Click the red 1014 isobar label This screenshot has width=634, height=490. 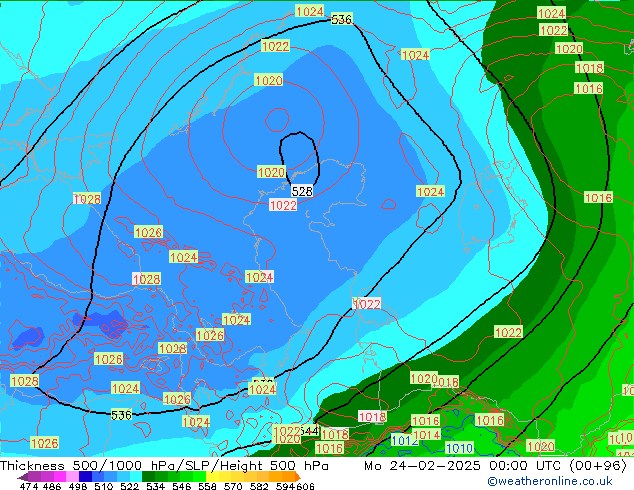tap(427, 435)
